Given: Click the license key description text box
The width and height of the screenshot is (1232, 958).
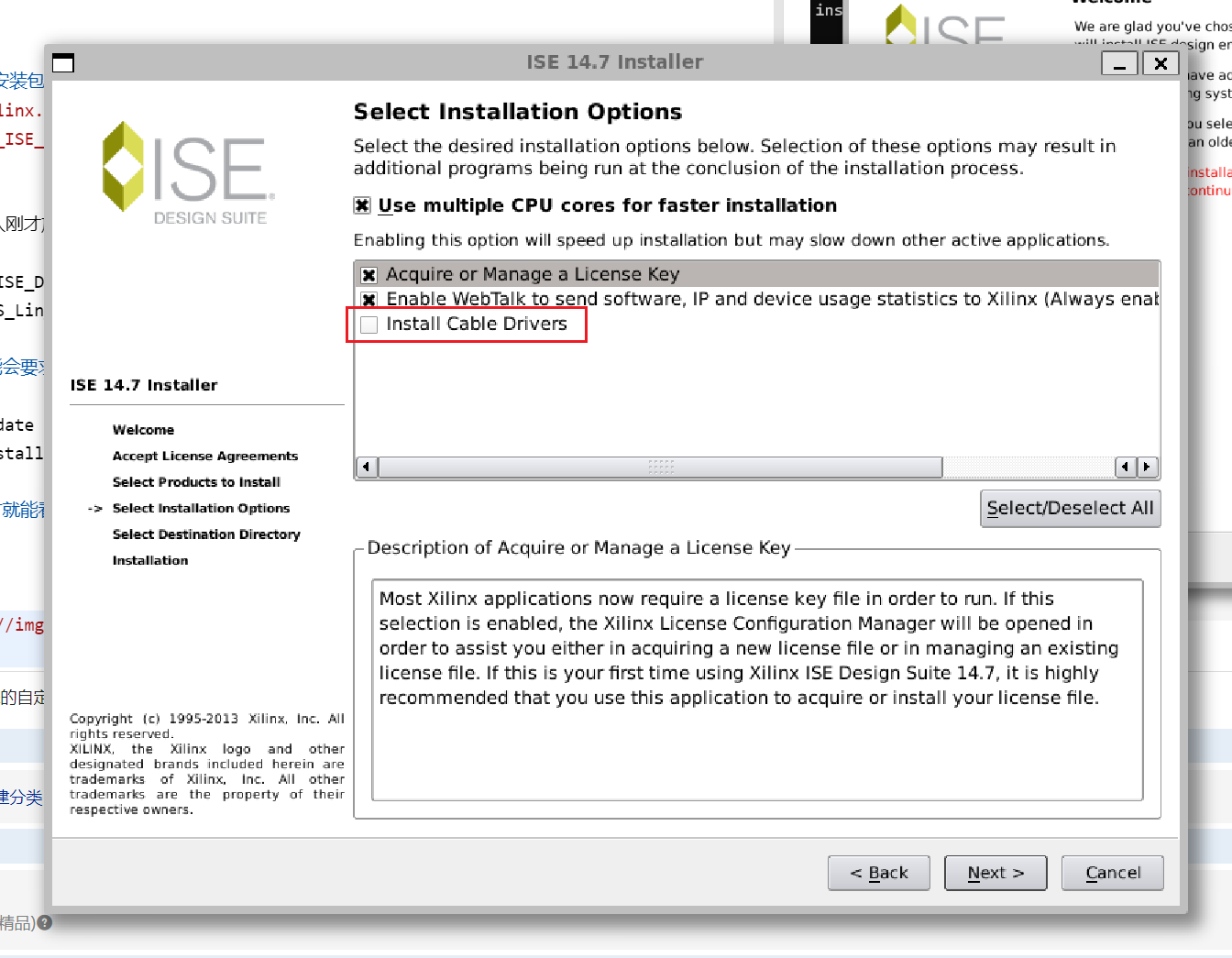Looking at the screenshot, I should pyautogui.click(x=757, y=689).
